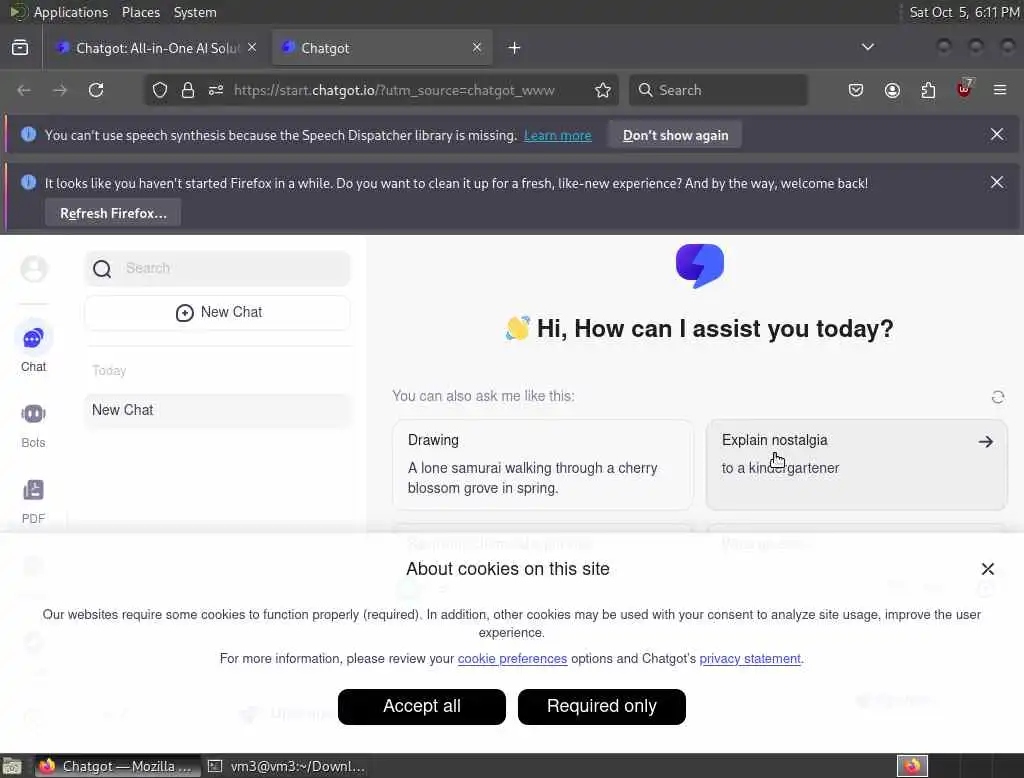Open the New Chat entry under Today
Viewport: 1024px width, 778px height.
click(x=217, y=410)
